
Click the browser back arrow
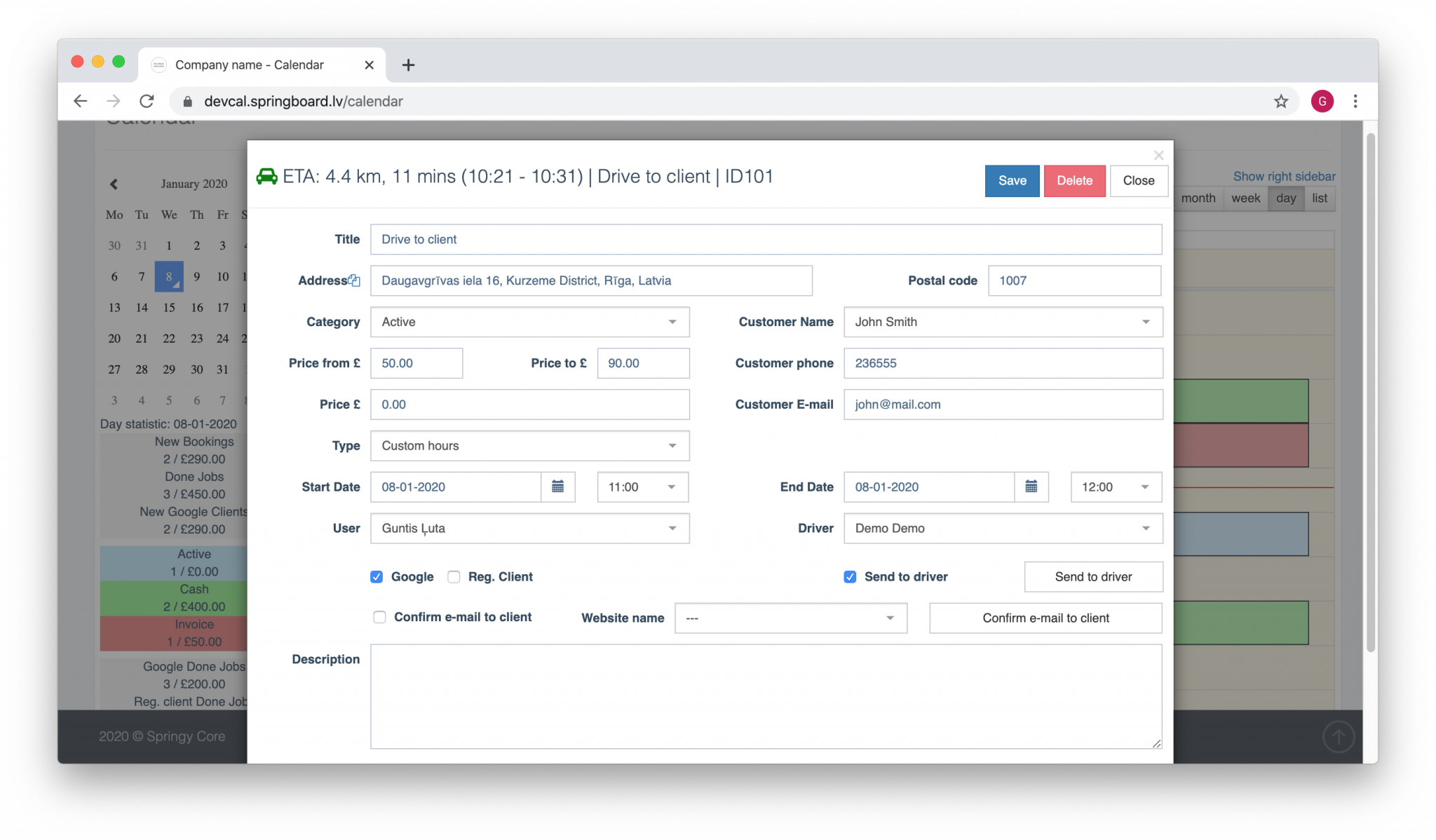click(x=81, y=101)
